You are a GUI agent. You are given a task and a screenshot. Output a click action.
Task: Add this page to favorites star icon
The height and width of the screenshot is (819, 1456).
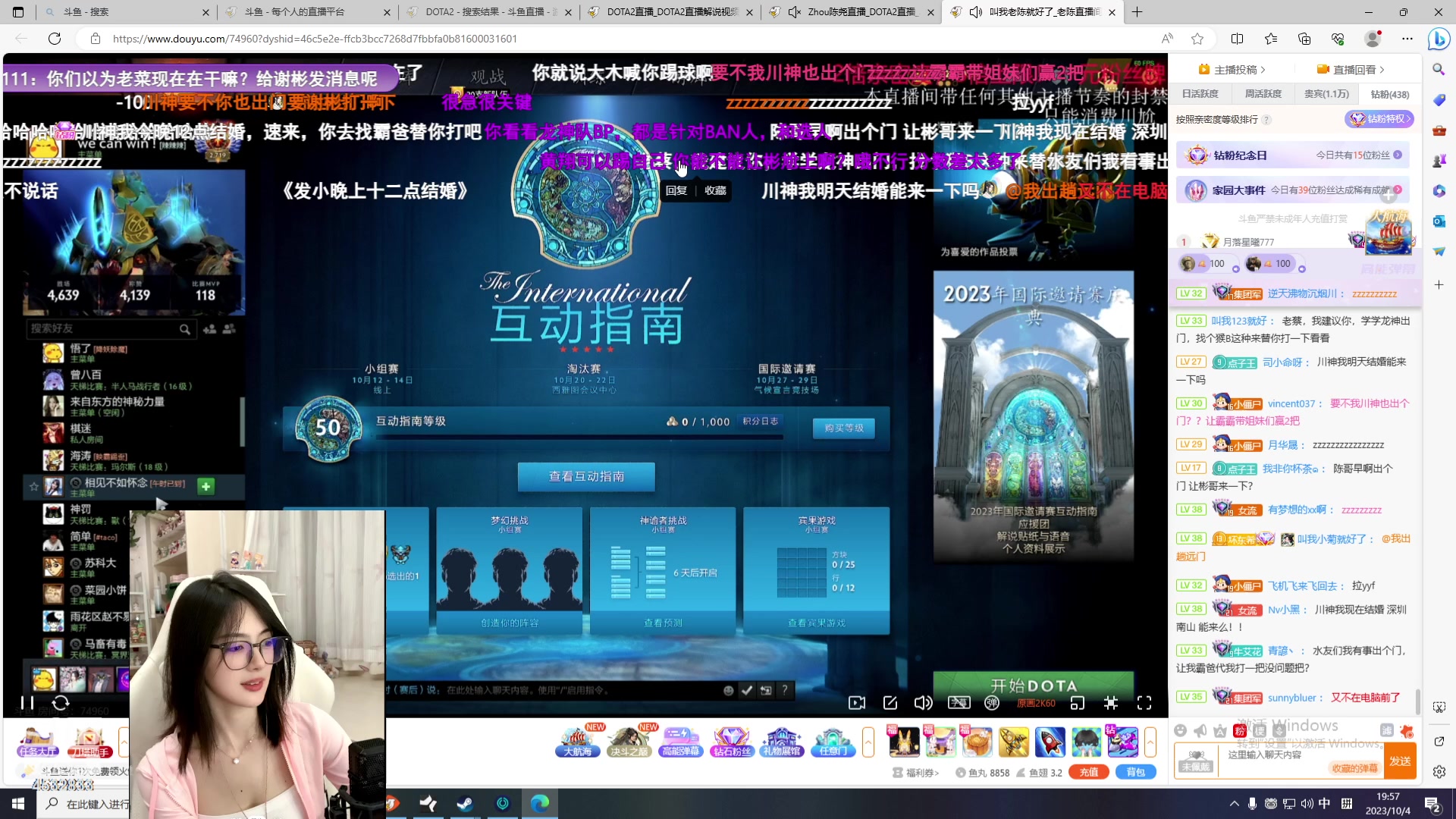[x=1197, y=39]
